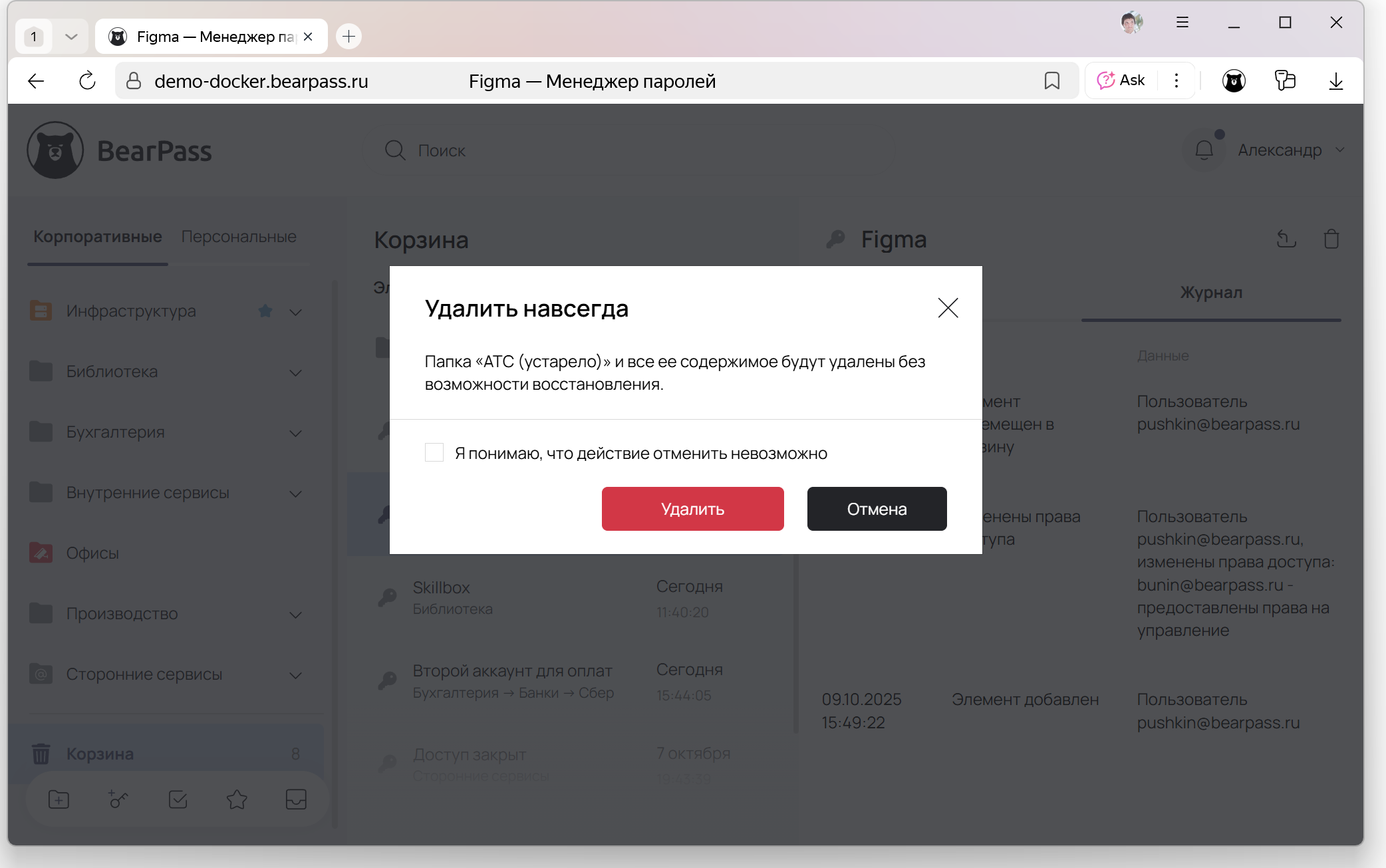Click the bookmark icon in address bar
This screenshot has width=1386, height=868.
(x=1051, y=81)
